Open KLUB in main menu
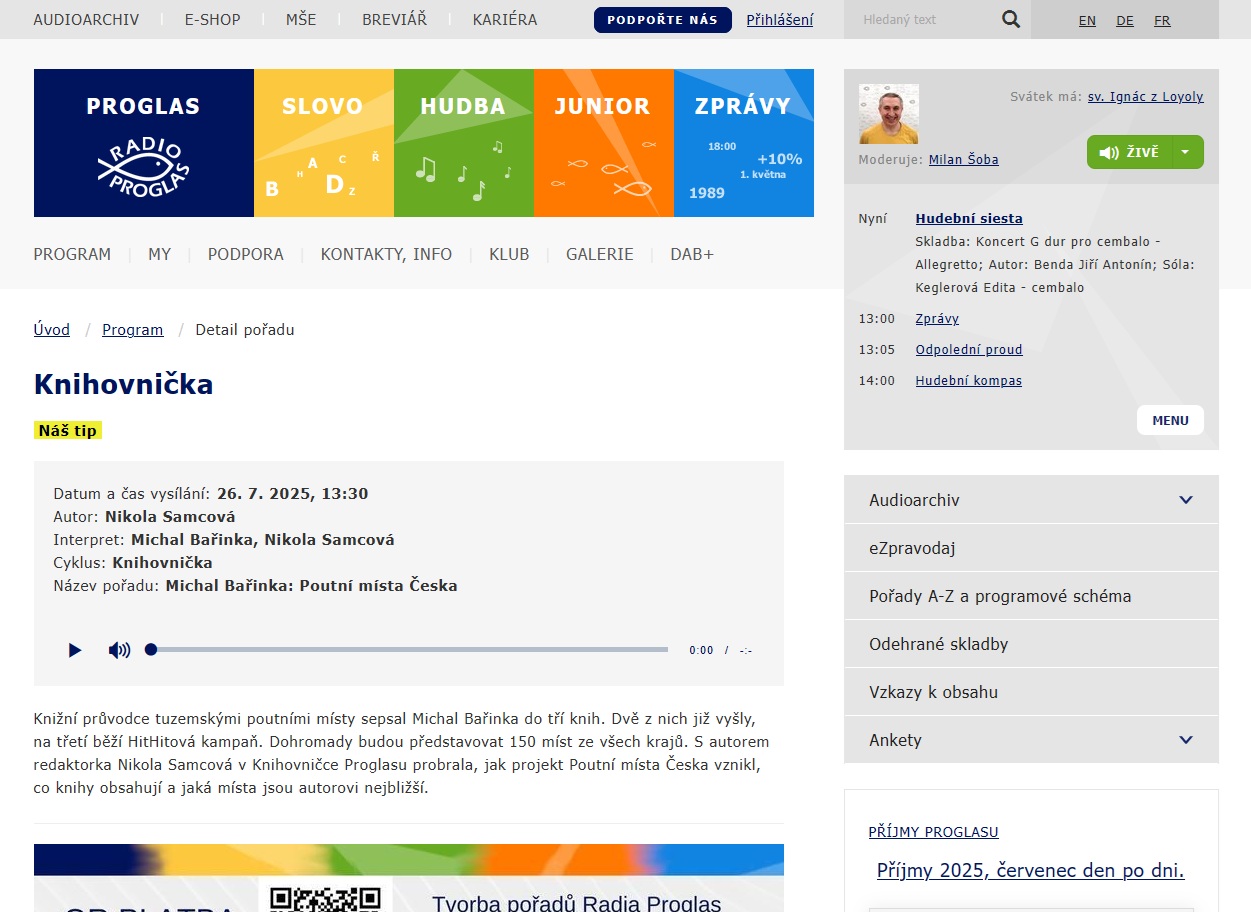 [509, 254]
